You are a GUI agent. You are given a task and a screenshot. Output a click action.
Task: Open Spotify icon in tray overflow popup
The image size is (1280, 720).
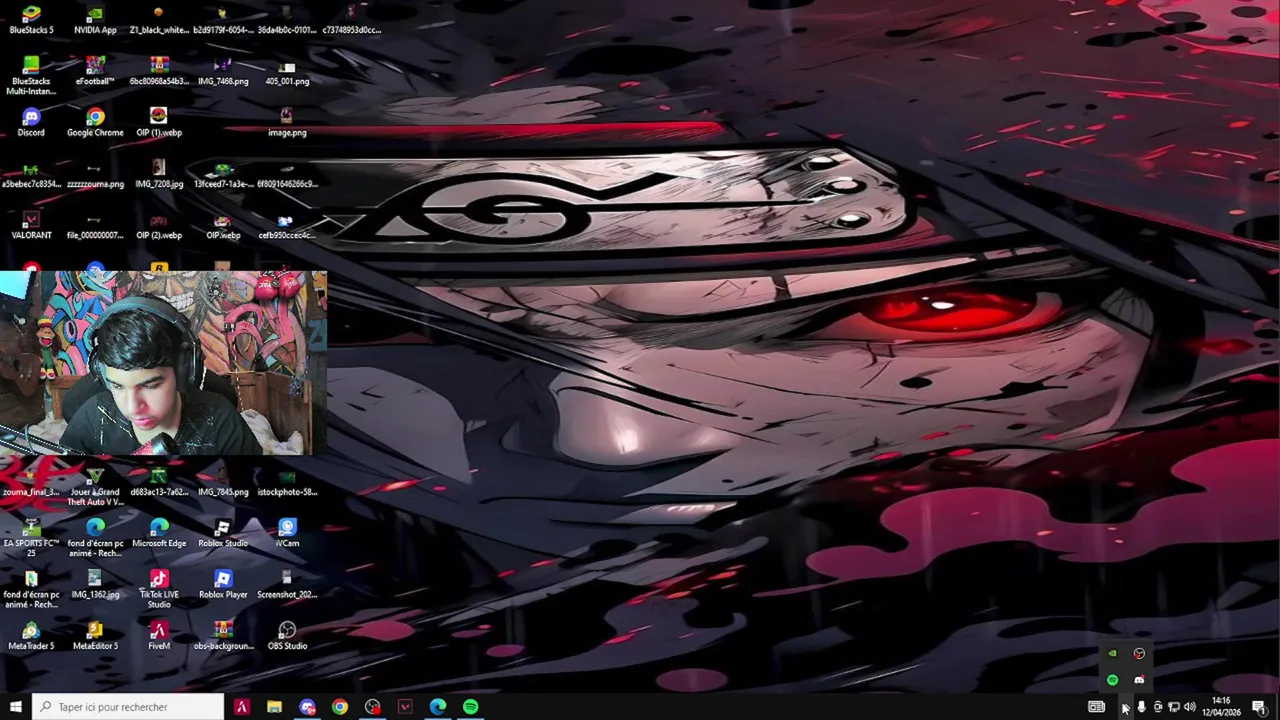coord(1112,680)
